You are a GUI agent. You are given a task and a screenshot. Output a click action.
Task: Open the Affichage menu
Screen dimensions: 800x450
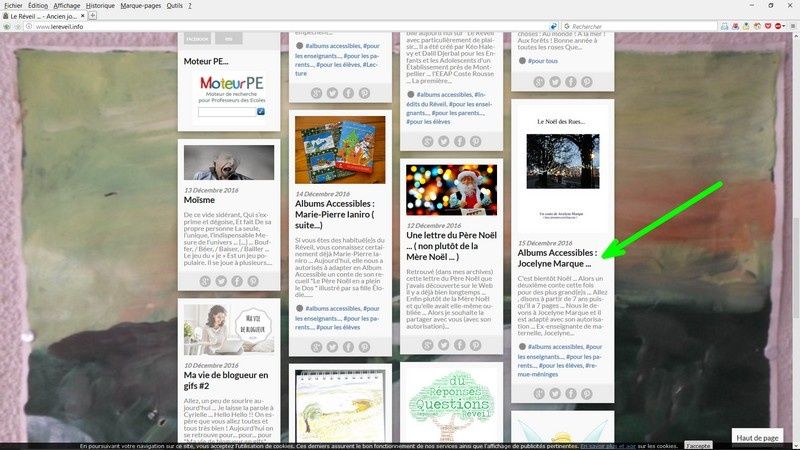pyautogui.click(x=67, y=6)
